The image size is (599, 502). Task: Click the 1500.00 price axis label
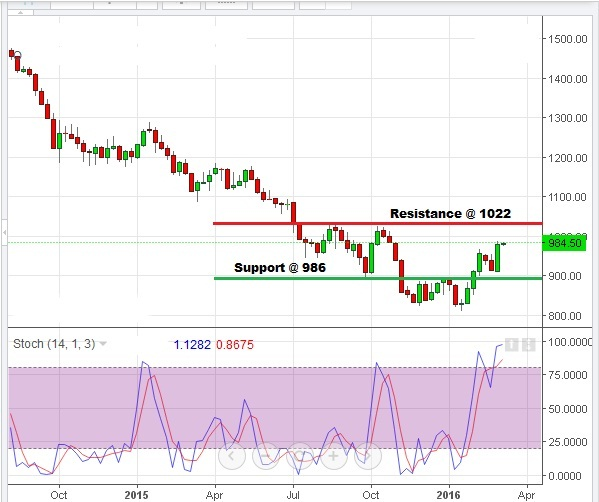568,39
